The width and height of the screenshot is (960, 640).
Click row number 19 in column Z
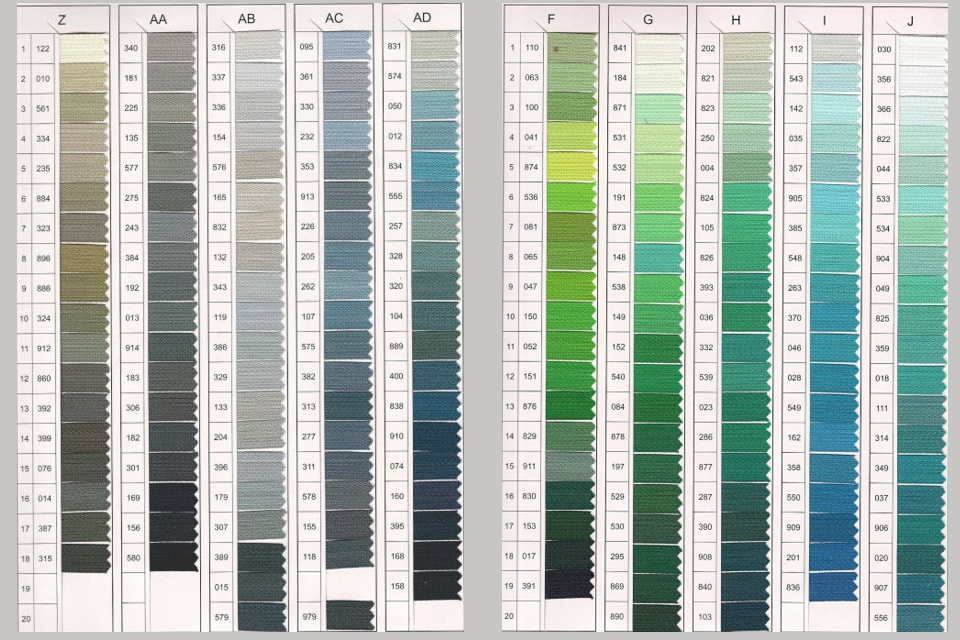tap(25, 589)
